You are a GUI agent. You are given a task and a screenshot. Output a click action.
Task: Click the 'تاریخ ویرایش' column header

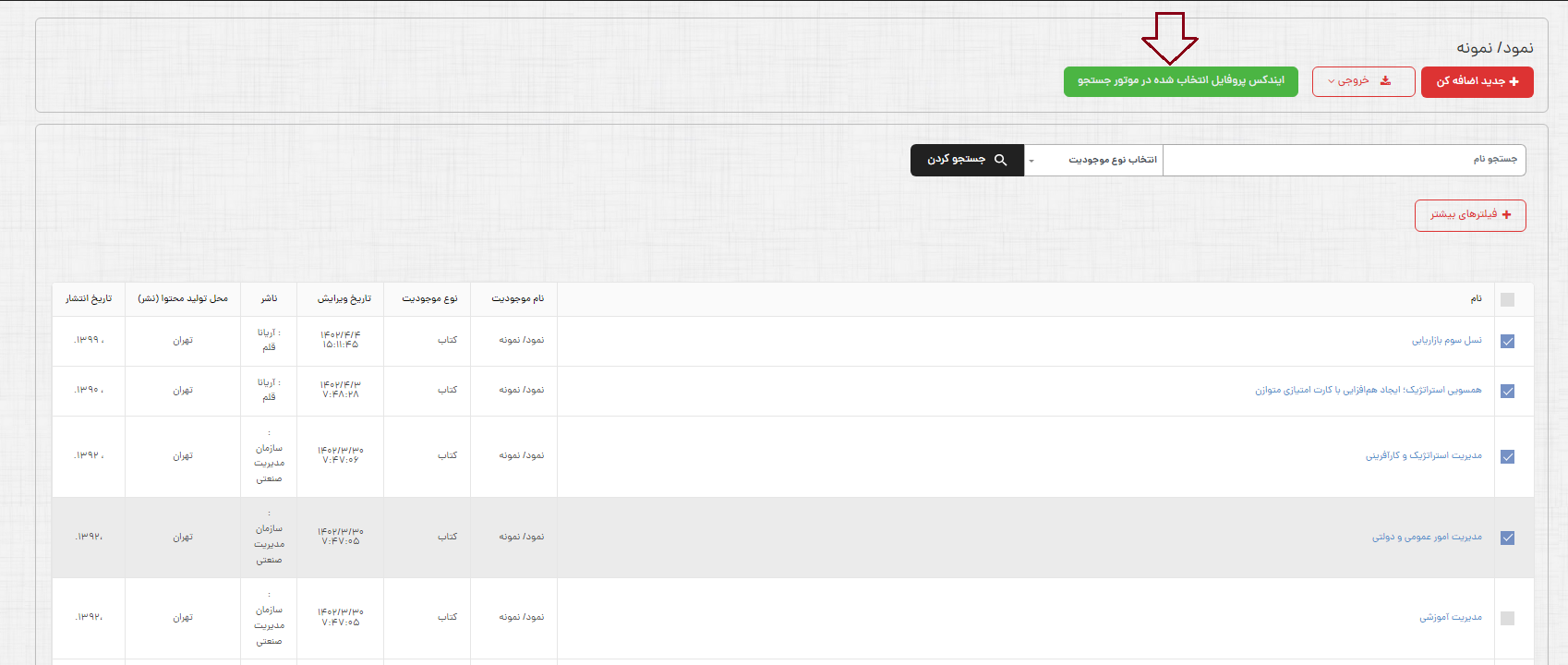click(x=344, y=298)
